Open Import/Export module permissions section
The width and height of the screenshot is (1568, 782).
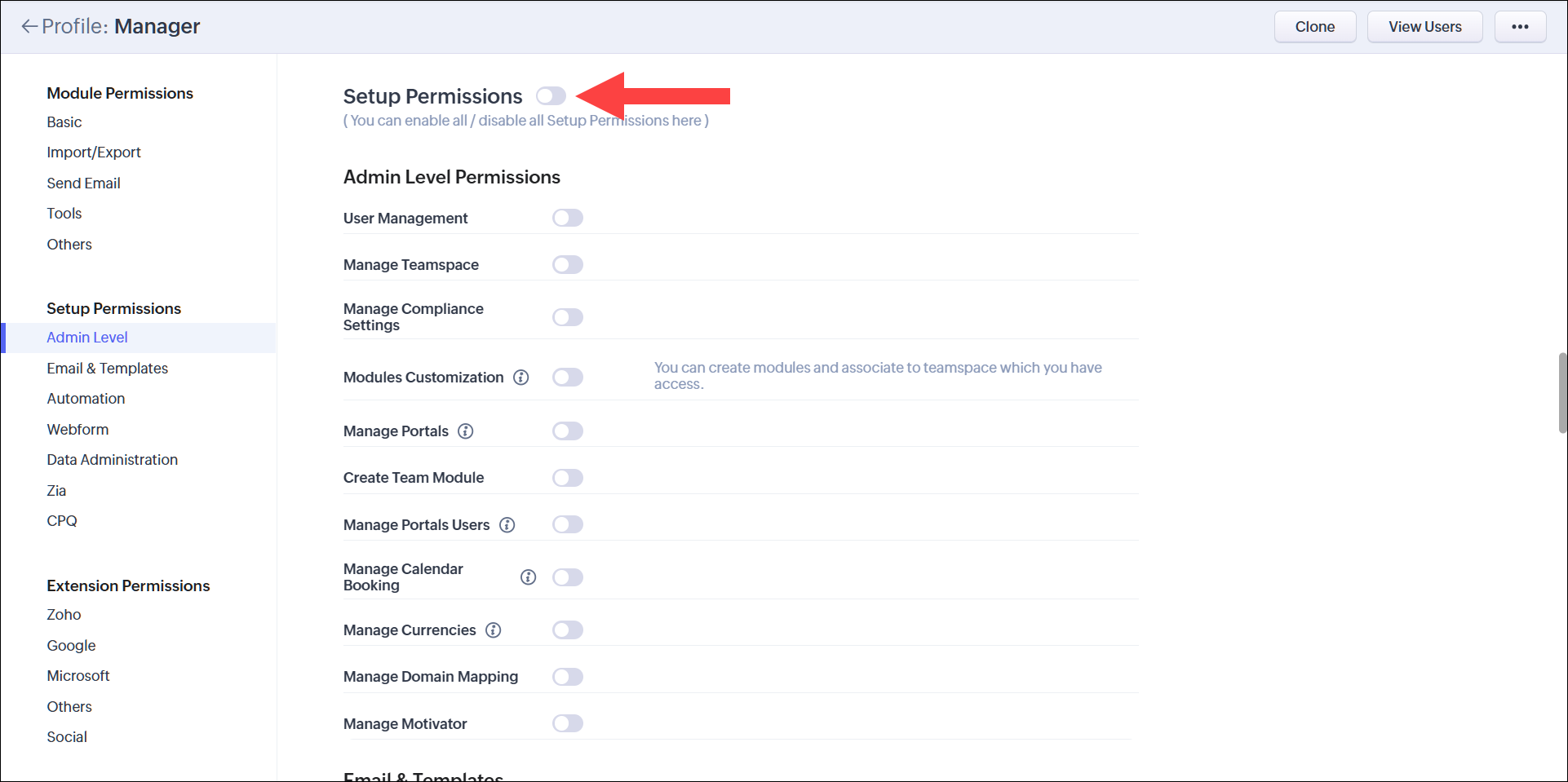94,152
